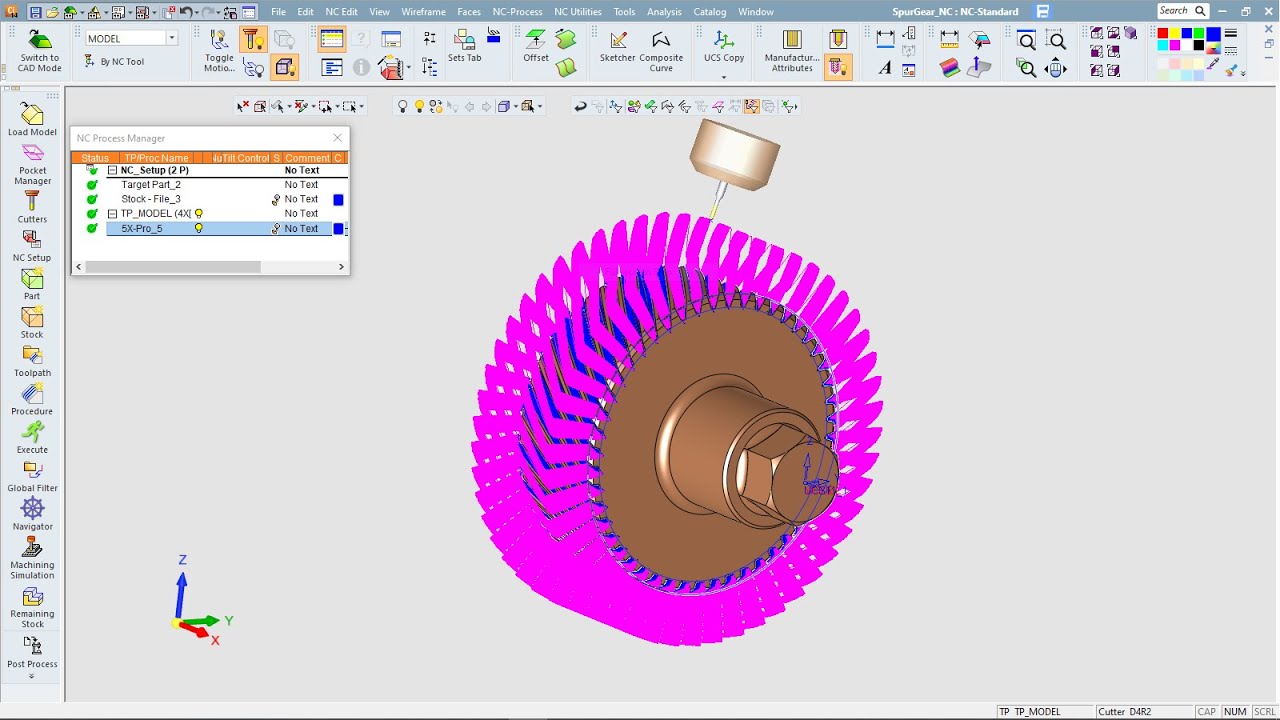
Task: Click the Execute icon
Action: coord(32,432)
